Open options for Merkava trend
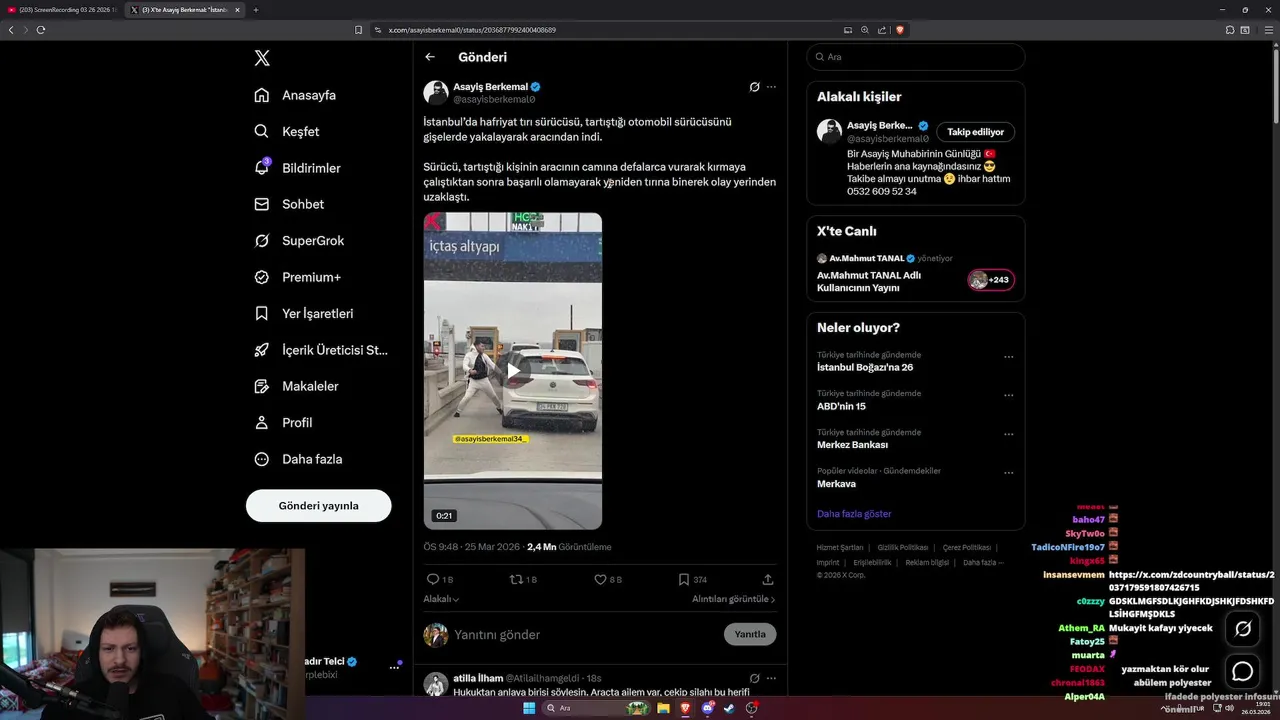The width and height of the screenshot is (1280, 720). [x=1008, y=473]
